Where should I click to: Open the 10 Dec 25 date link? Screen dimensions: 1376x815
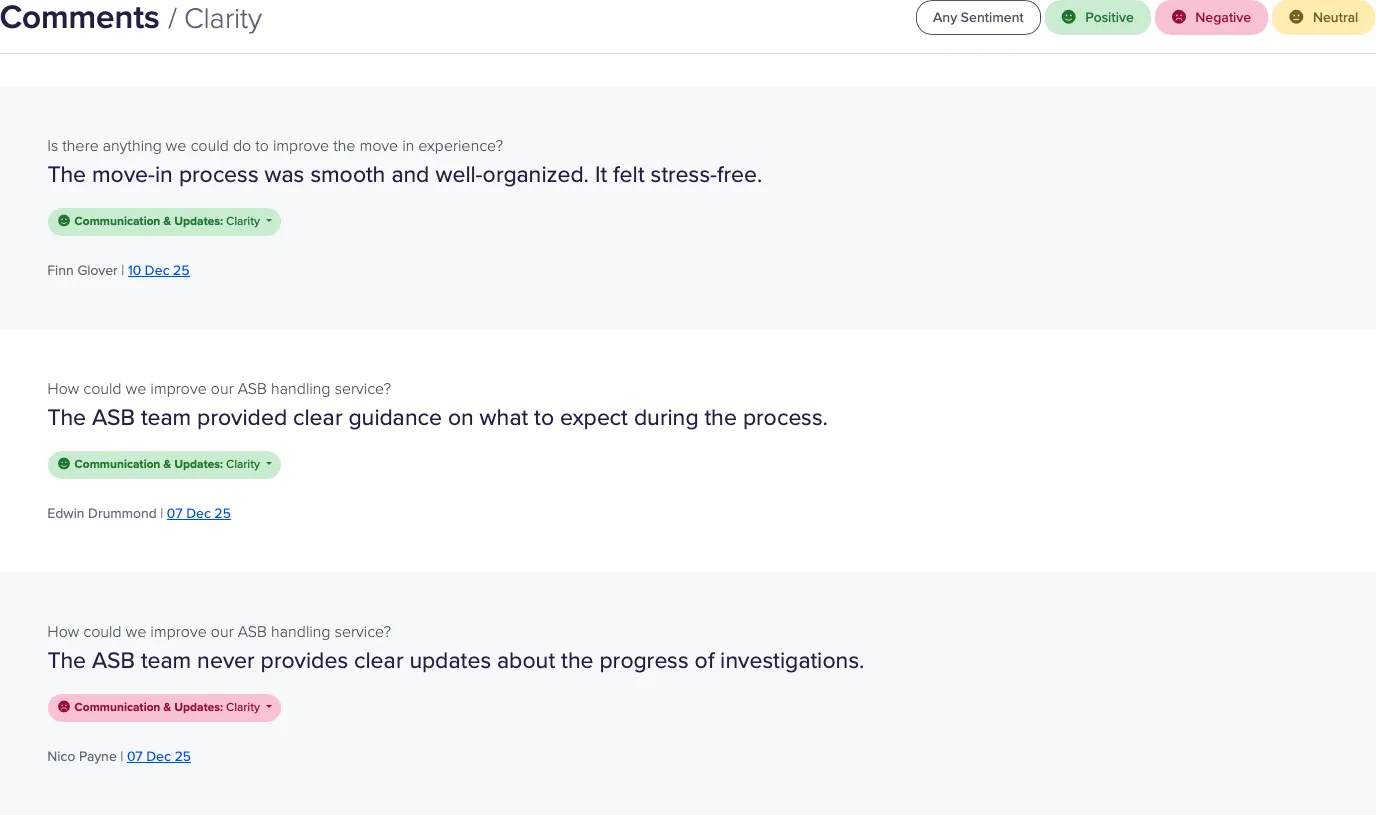tap(158, 270)
